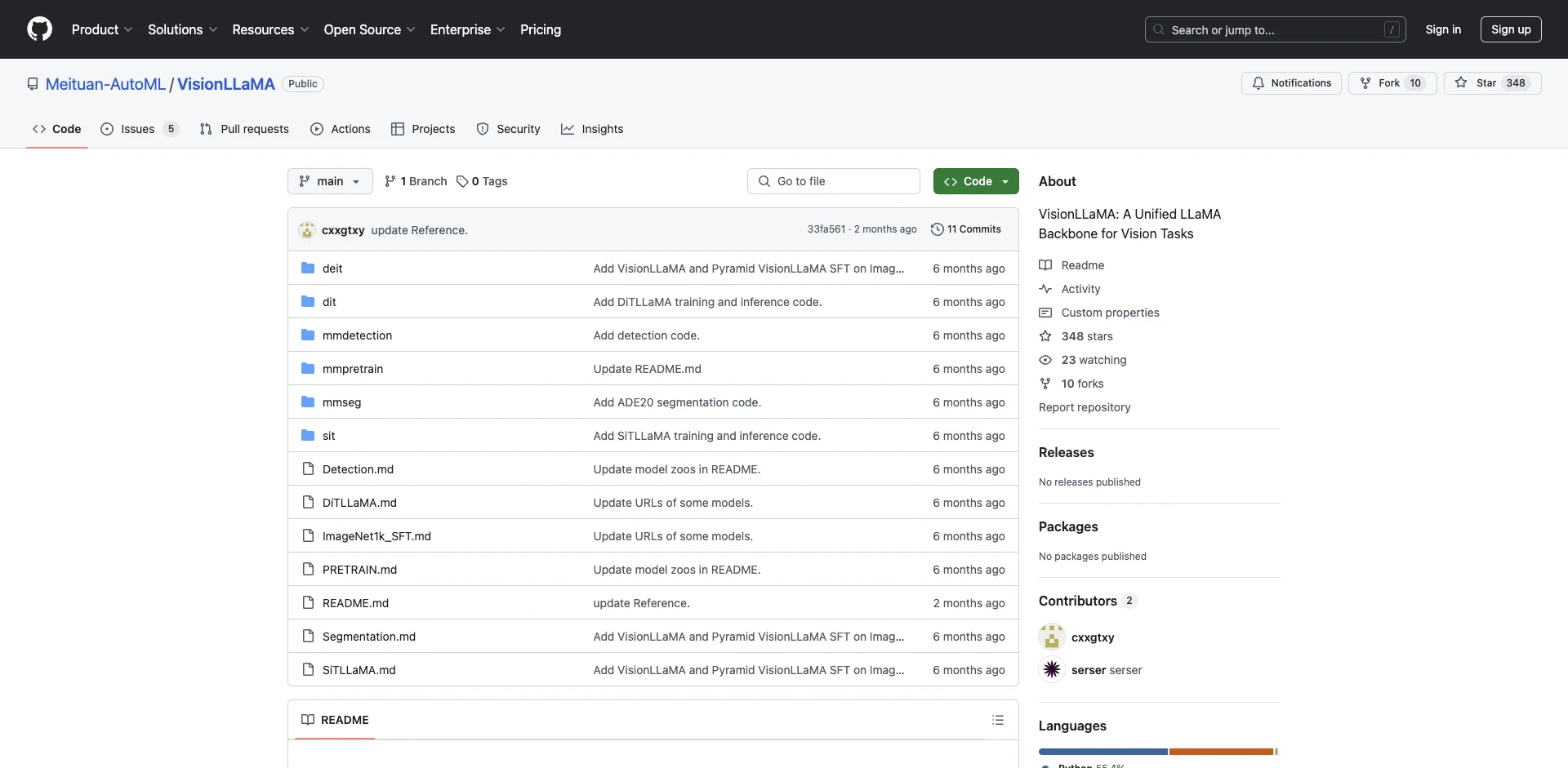Open the Pricing page
This screenshot has width=1568, height=768.
tap(541, 29)
